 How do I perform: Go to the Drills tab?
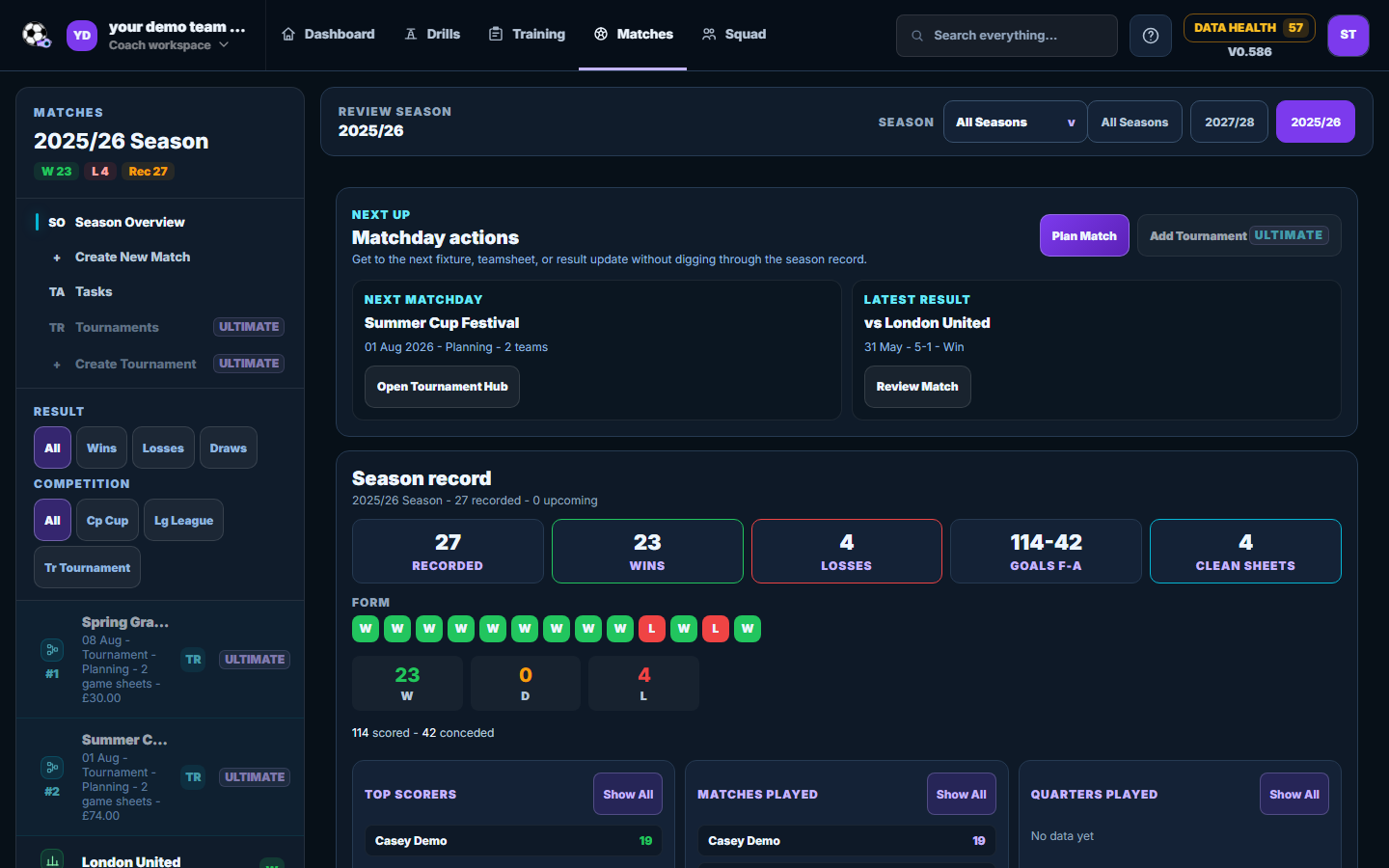pyautogui.click(x=432, y=34)
